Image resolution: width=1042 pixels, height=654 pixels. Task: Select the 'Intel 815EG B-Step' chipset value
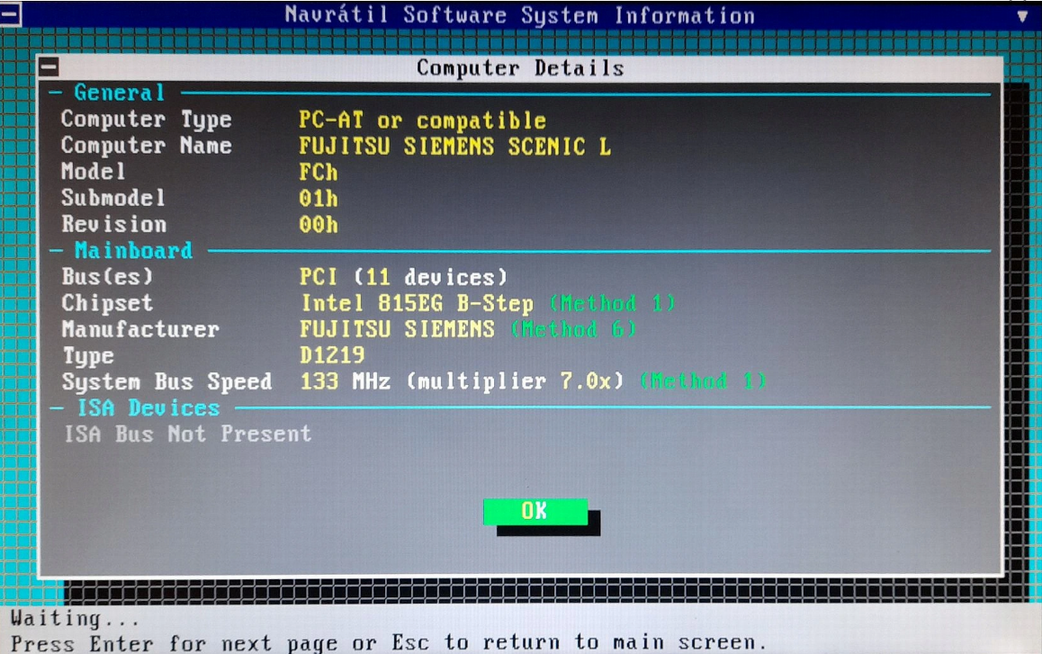point(417,303)
